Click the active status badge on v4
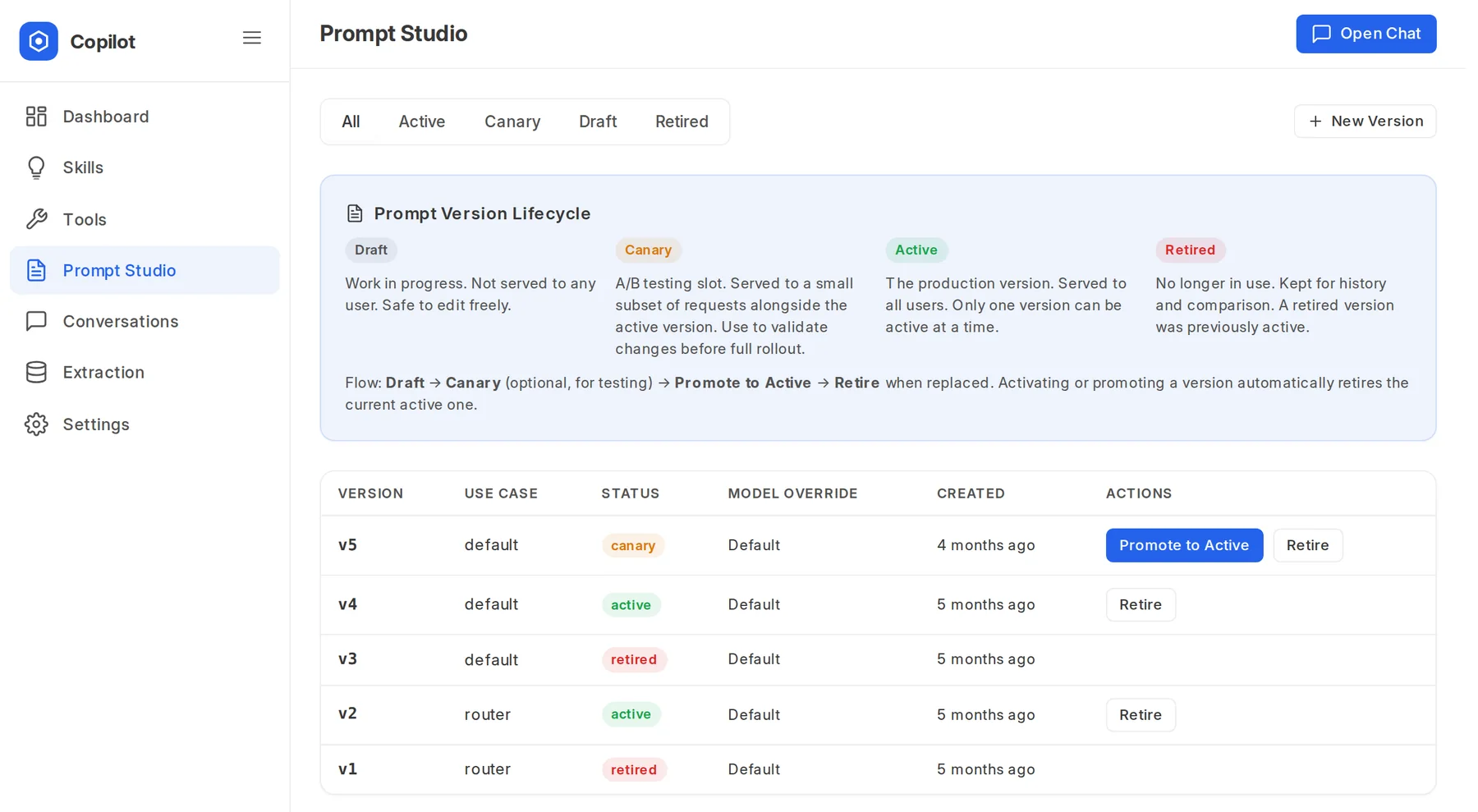 point(631,605)
